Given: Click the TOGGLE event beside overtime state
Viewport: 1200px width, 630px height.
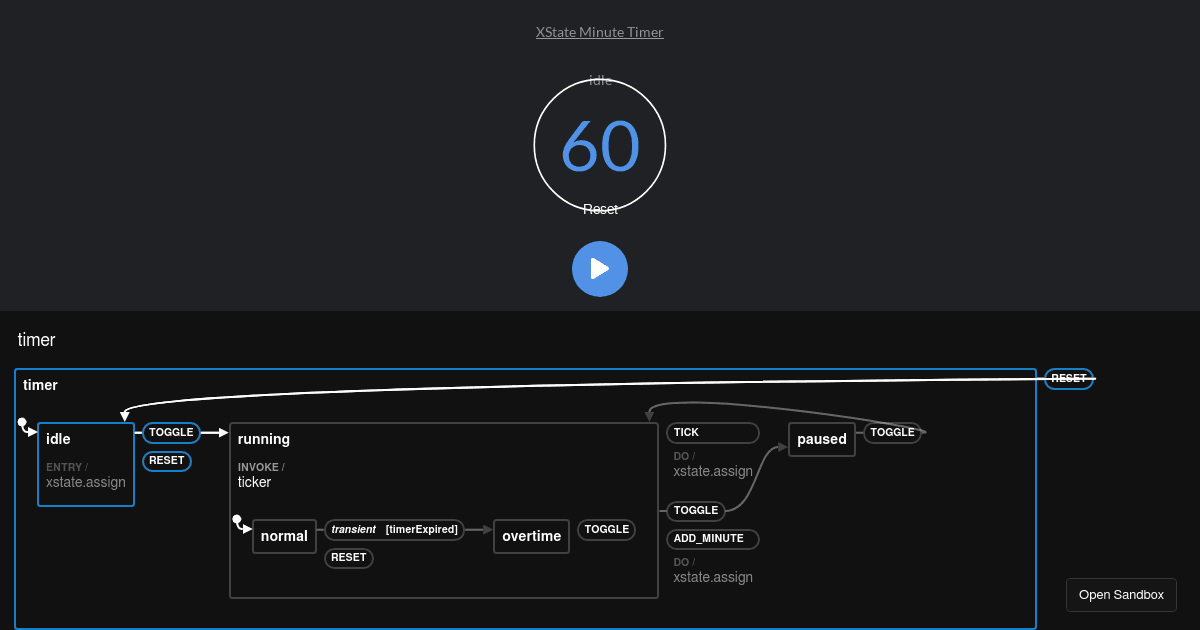Looking at the screenshot, I should tap(606, 529).
